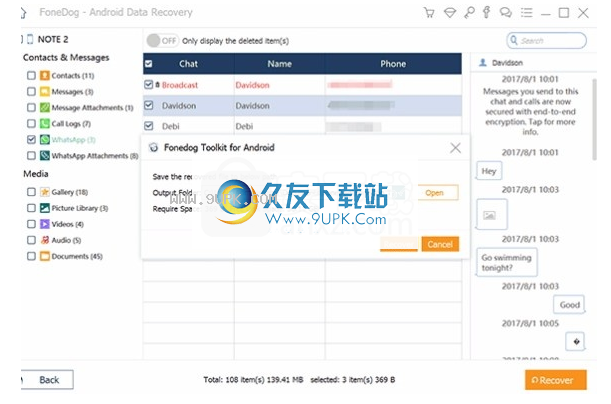Viewport: 611px width, 404px height.
Task: Click the Videos icon
Action: (45, 224)
